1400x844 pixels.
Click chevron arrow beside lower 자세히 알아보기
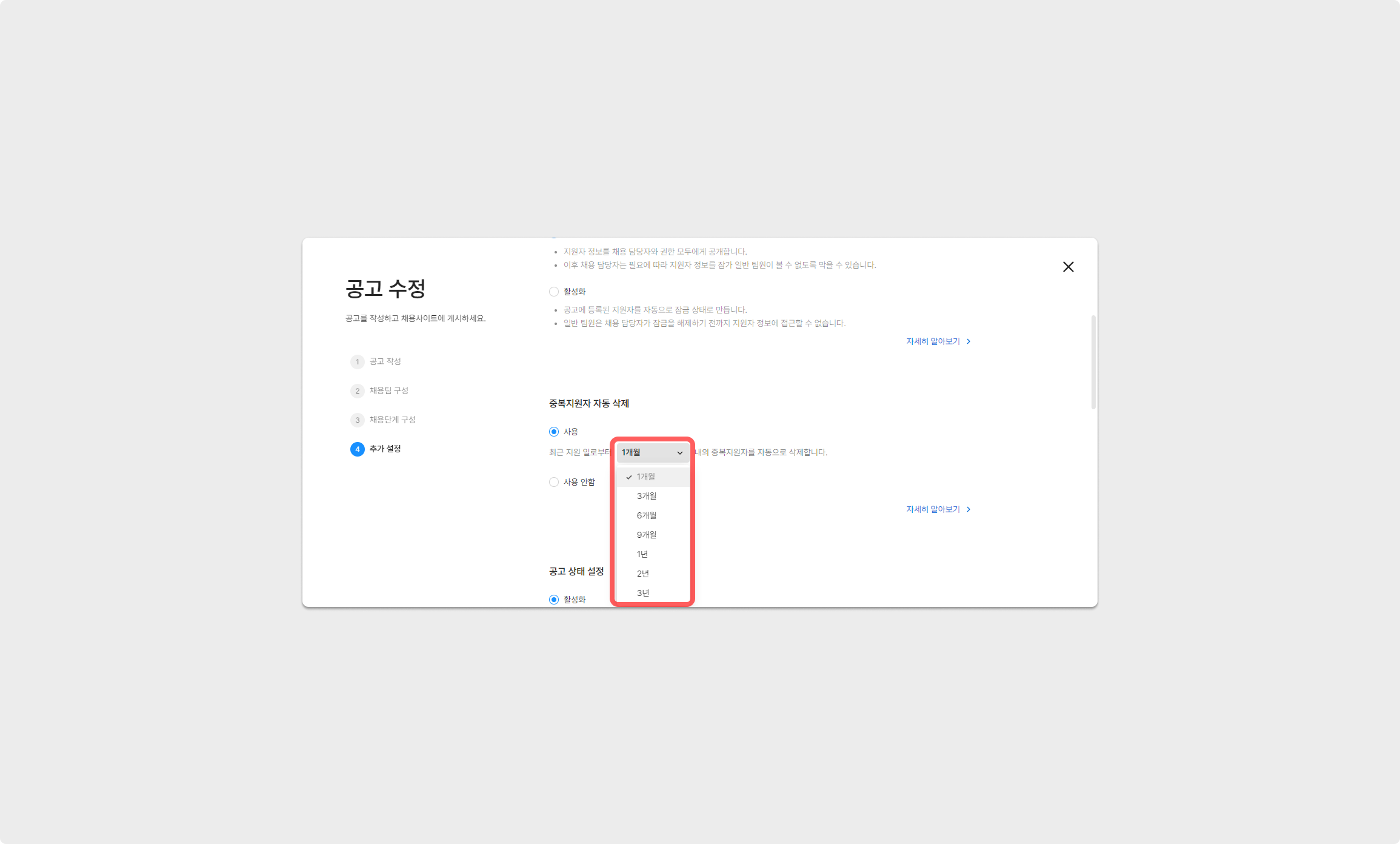(968, 509)
